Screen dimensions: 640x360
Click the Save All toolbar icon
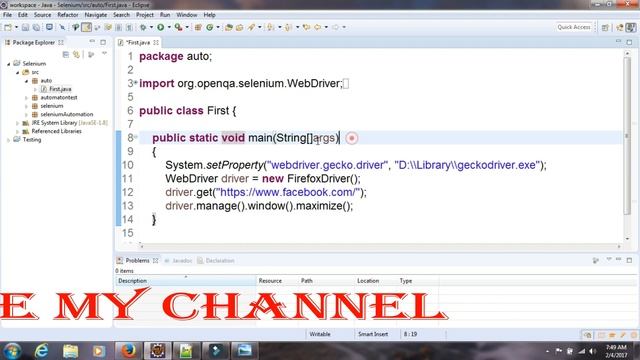[36, 27]
